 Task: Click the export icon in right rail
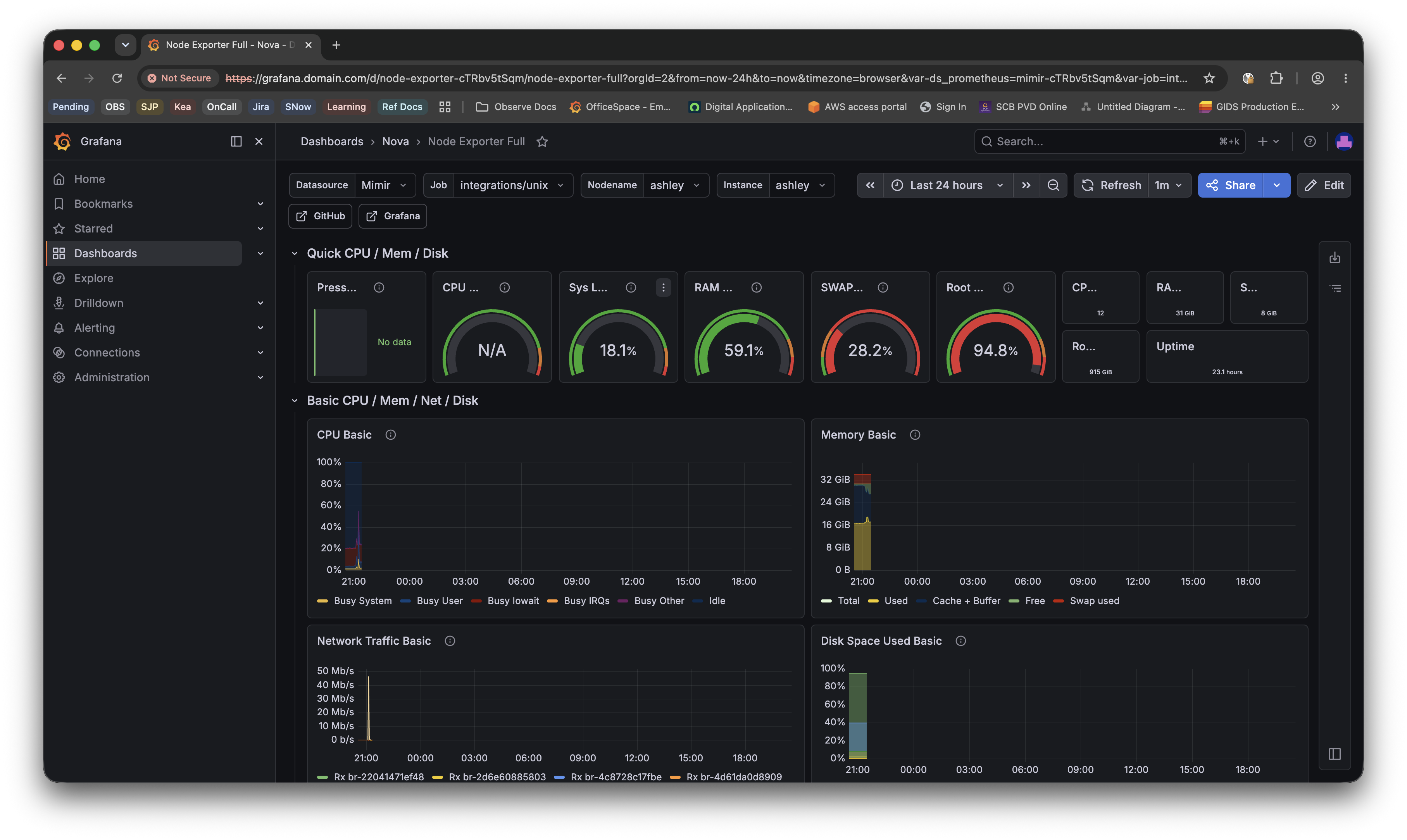[x=1335, y=258]
